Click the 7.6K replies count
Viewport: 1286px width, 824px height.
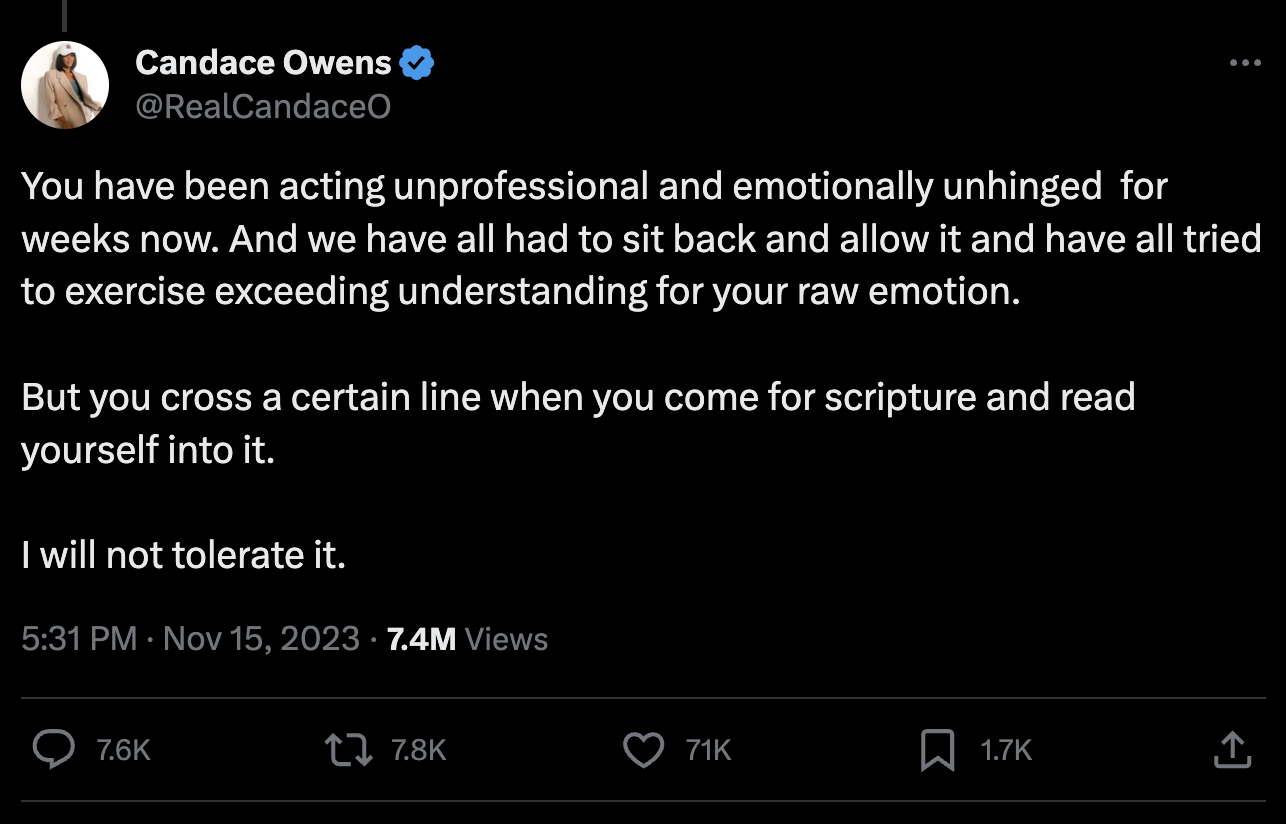[x=123, y=750]
